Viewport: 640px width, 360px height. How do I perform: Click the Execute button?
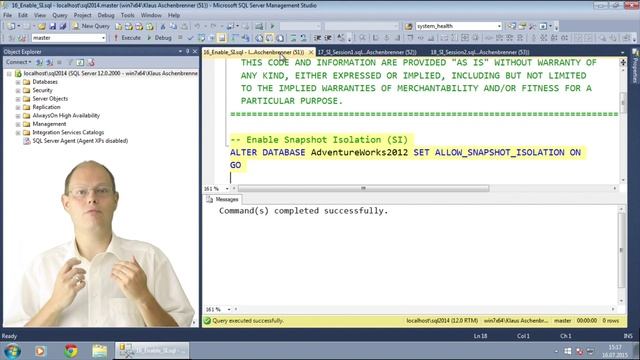(x=127, y=38)
